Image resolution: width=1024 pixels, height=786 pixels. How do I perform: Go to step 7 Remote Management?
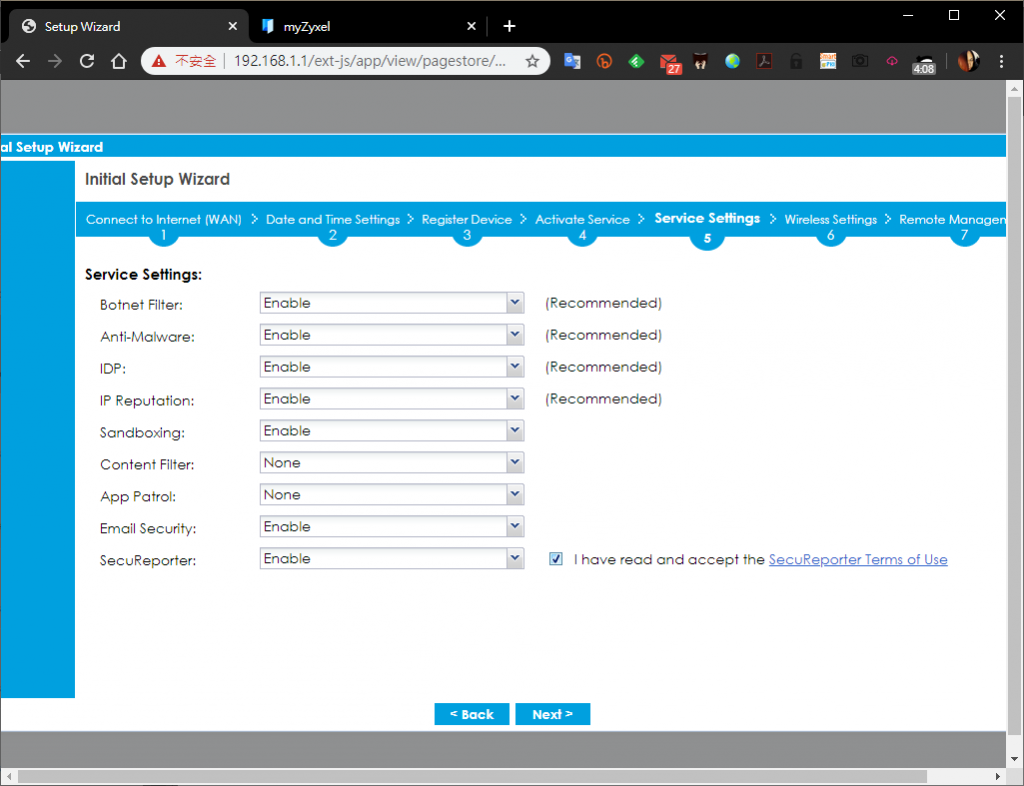coord(953,226)
